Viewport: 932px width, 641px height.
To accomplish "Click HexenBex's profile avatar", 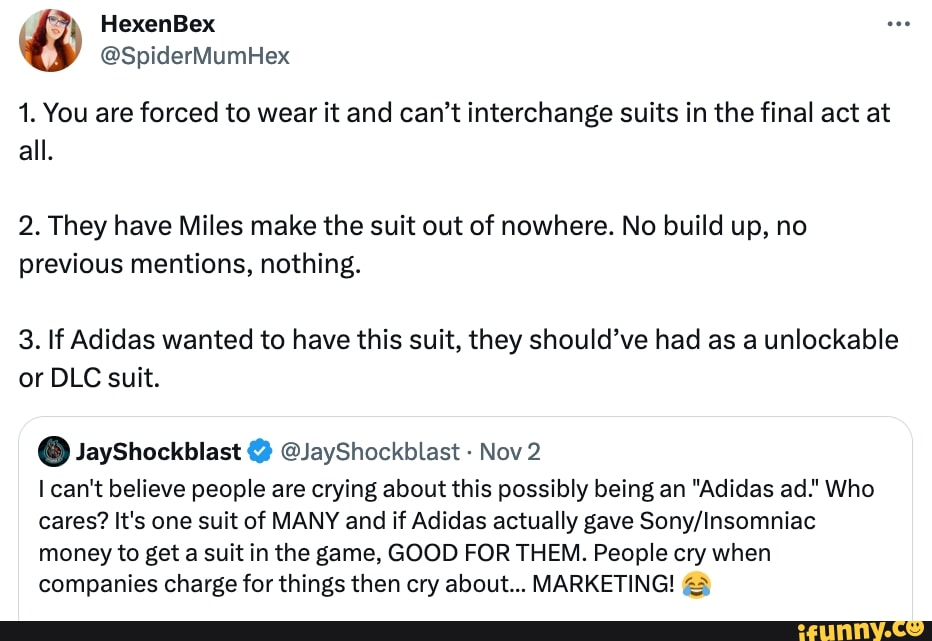I will (49, 40).
